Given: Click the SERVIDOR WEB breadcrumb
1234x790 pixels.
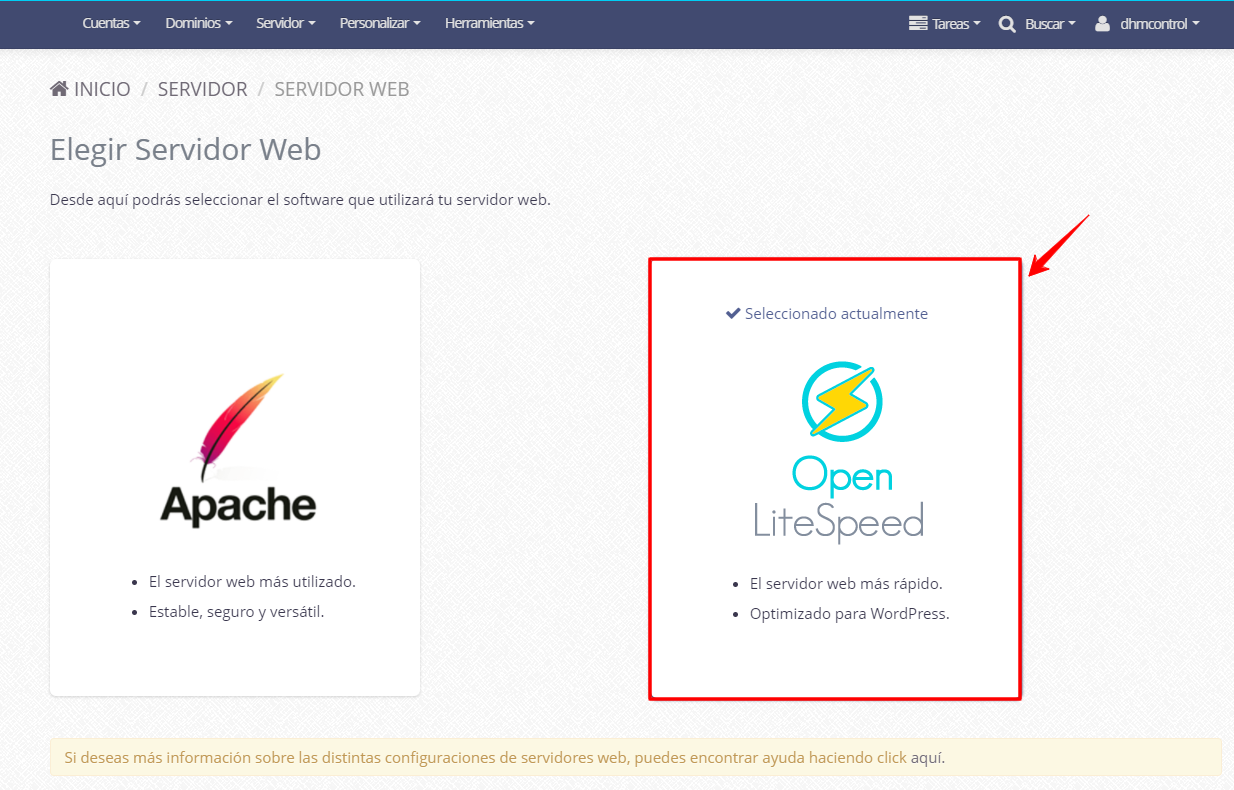Looking at the screenshot, I should coord(342,89).
